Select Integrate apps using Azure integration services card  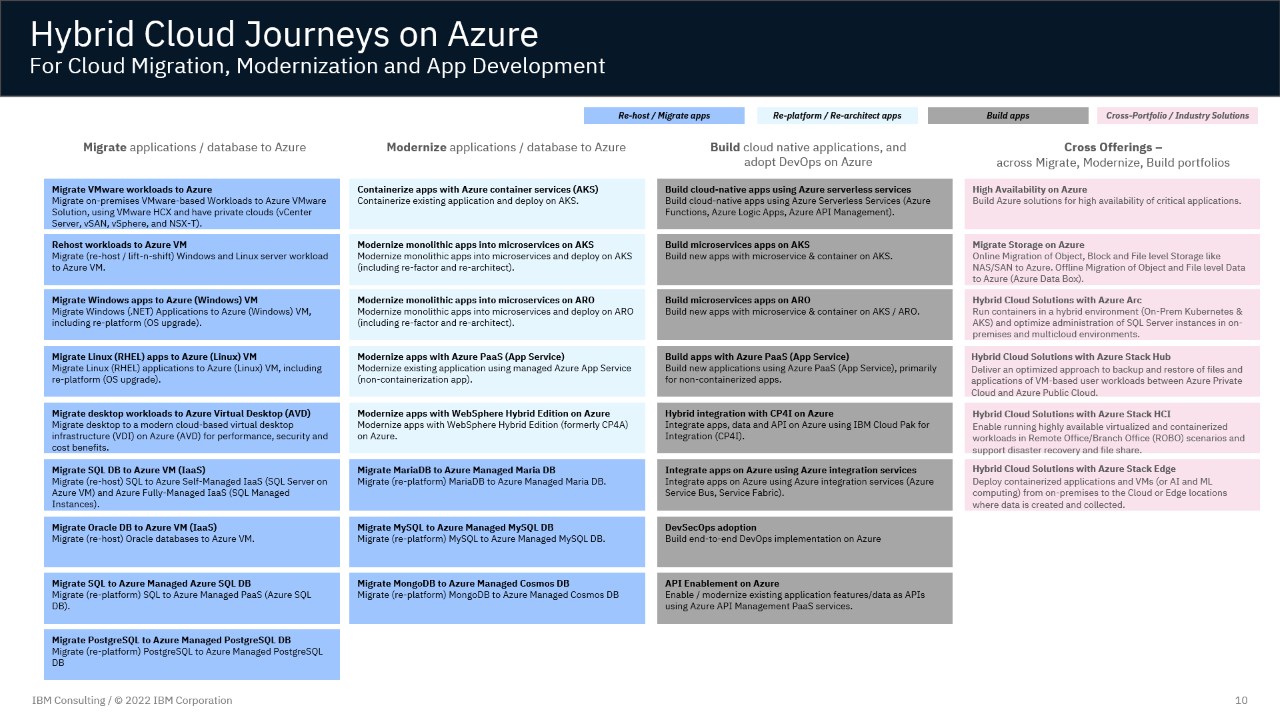(x=805, y=485)
